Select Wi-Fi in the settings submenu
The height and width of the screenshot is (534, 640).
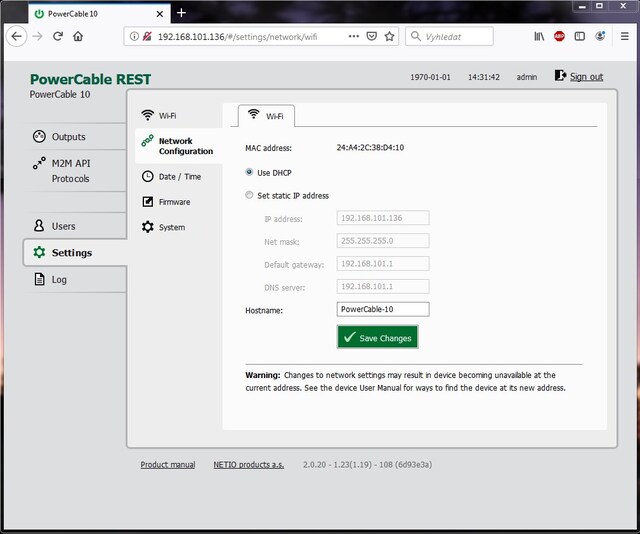167,115
